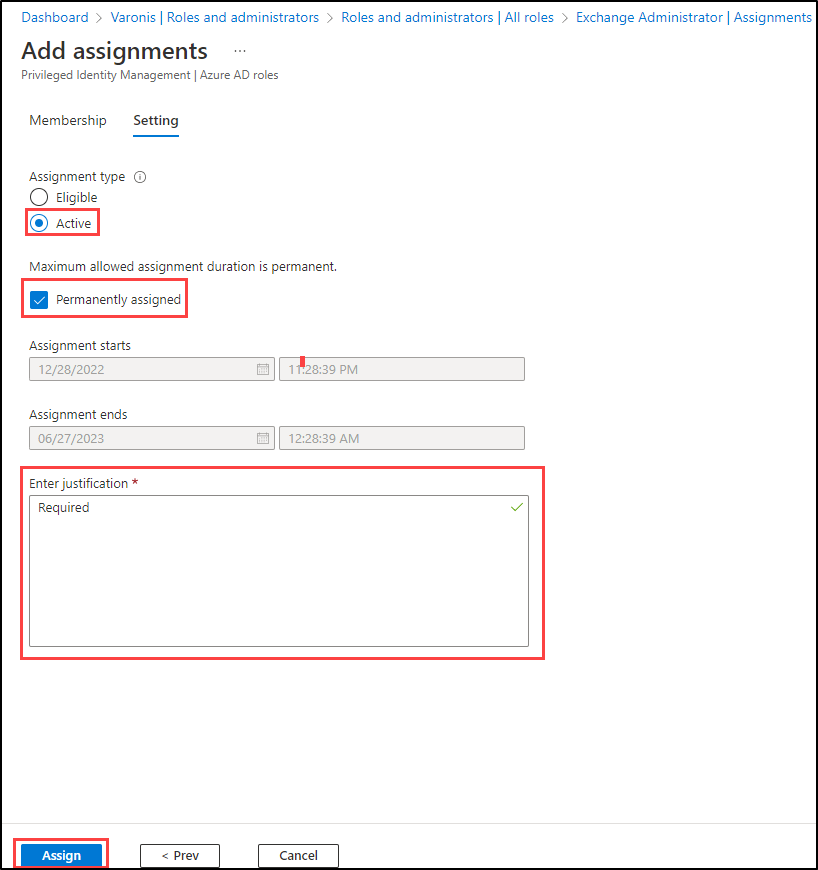Uncheck the Permanently assigned checkbox

tap(38, 299)
